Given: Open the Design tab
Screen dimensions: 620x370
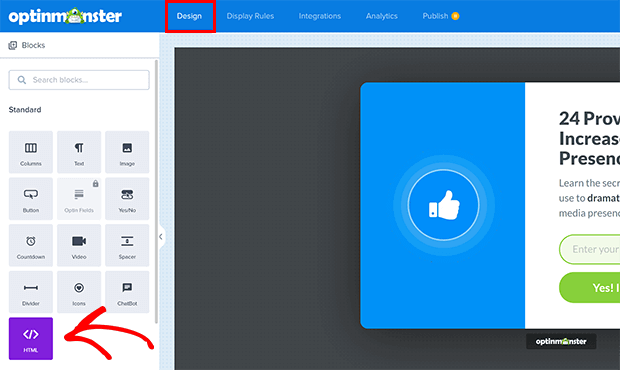Looking at the screenshot, I should coord(189,16).
